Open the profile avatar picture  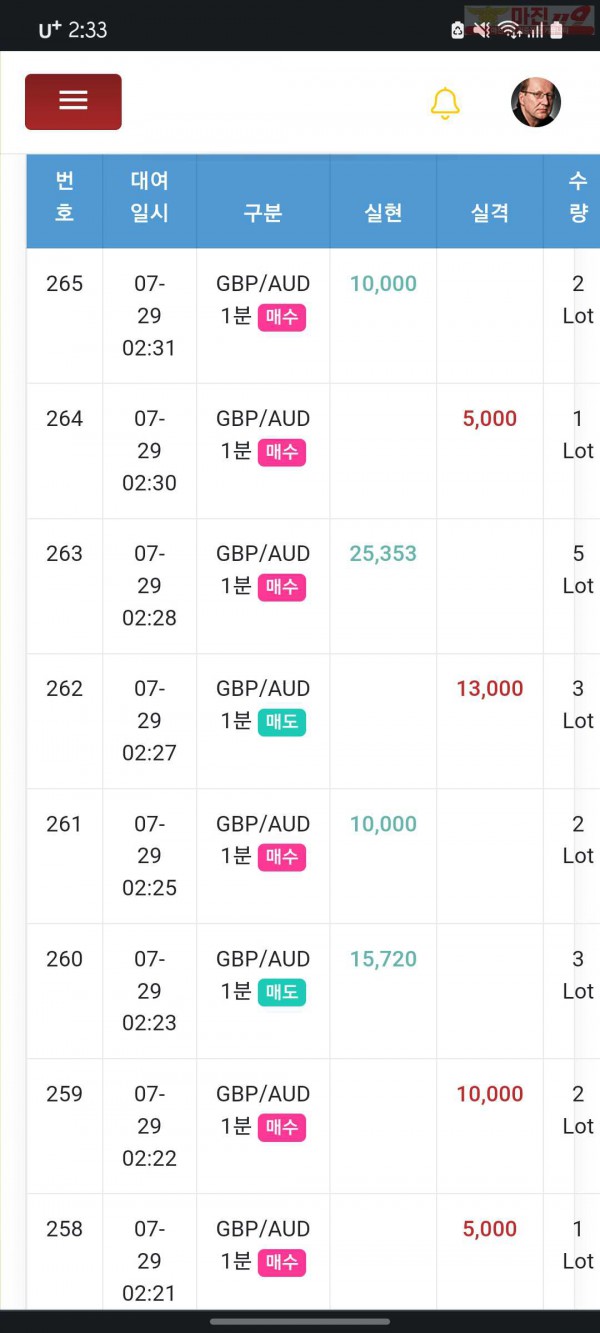(536, 102)
